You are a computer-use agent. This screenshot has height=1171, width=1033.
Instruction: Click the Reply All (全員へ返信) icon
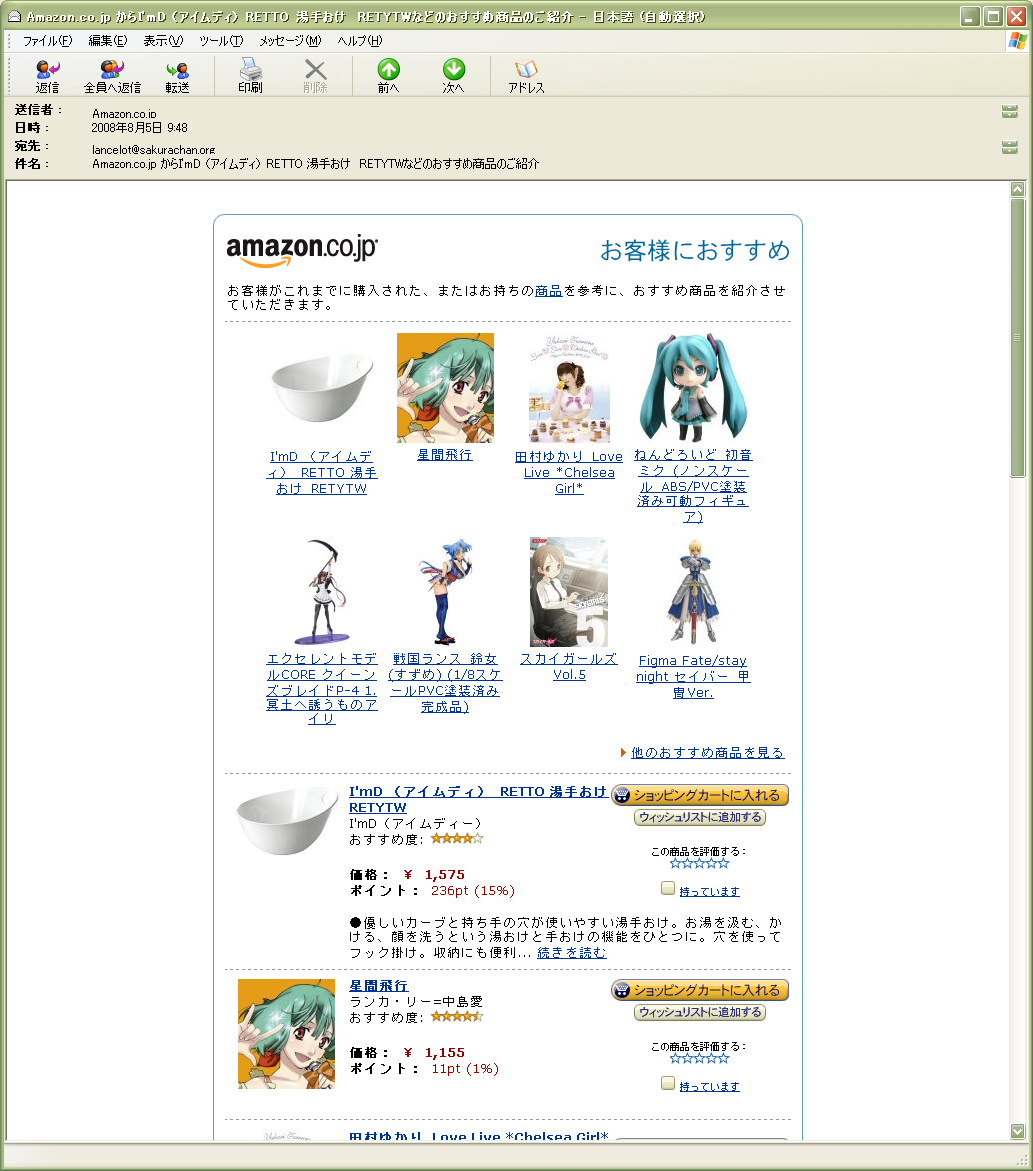[x=112, y=75]
